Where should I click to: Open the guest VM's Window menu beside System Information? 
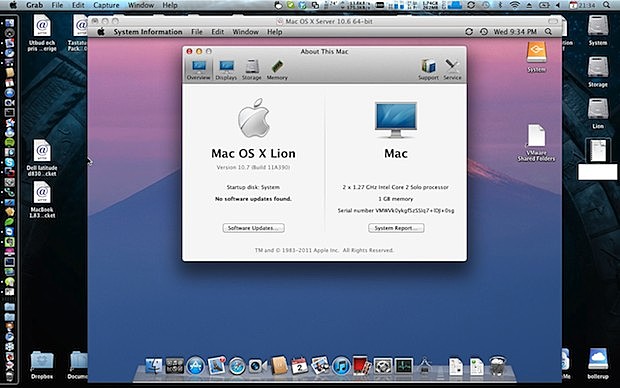click(246, 32)
